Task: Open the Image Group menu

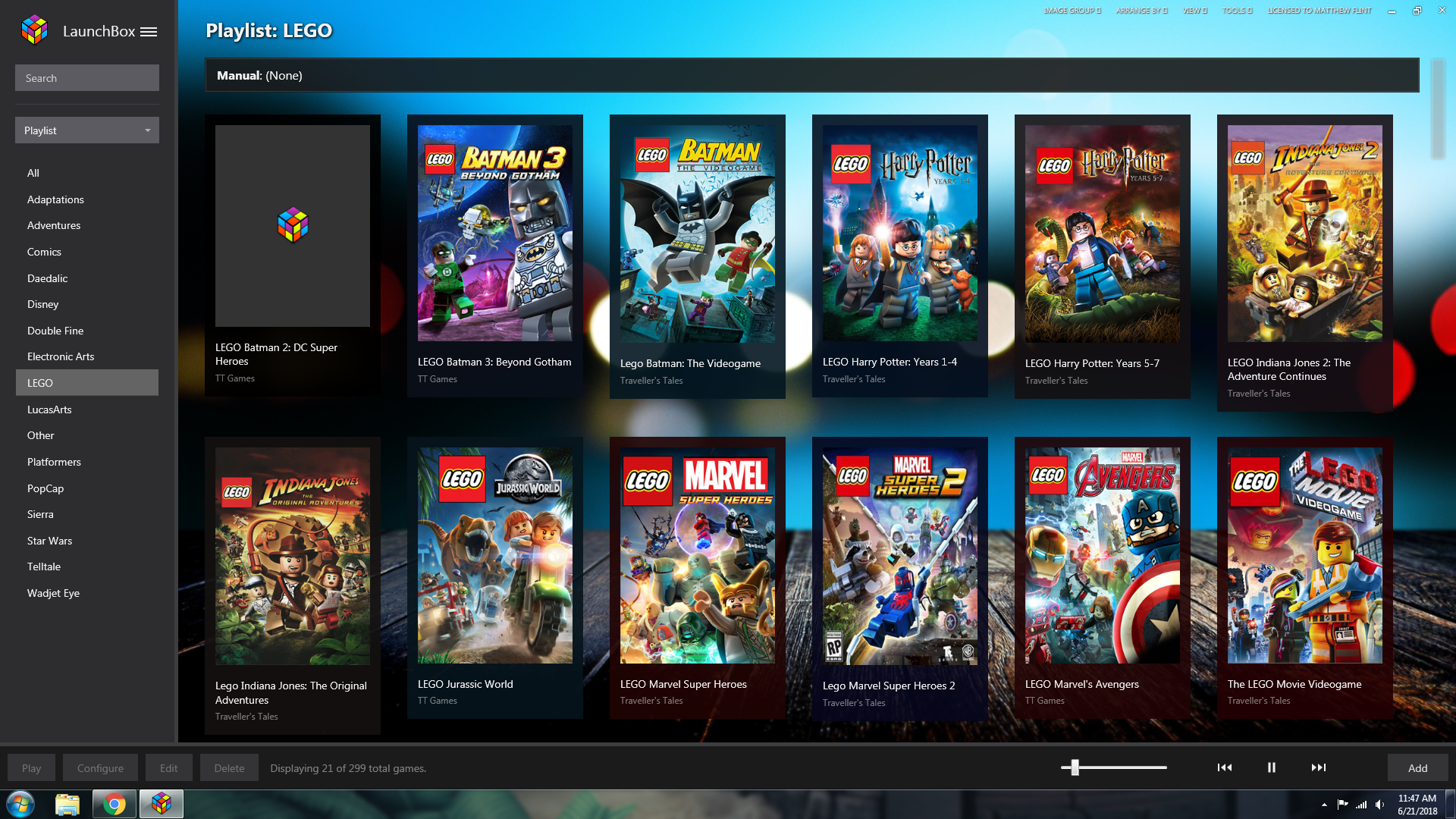Action: [x=1072, y=11]
